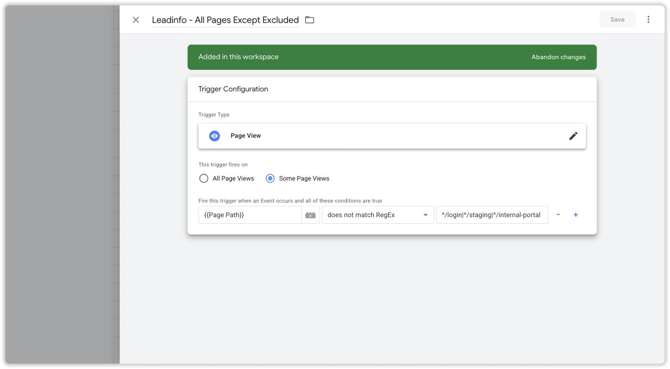Select Some Page Views radio option

pos(270,179)
